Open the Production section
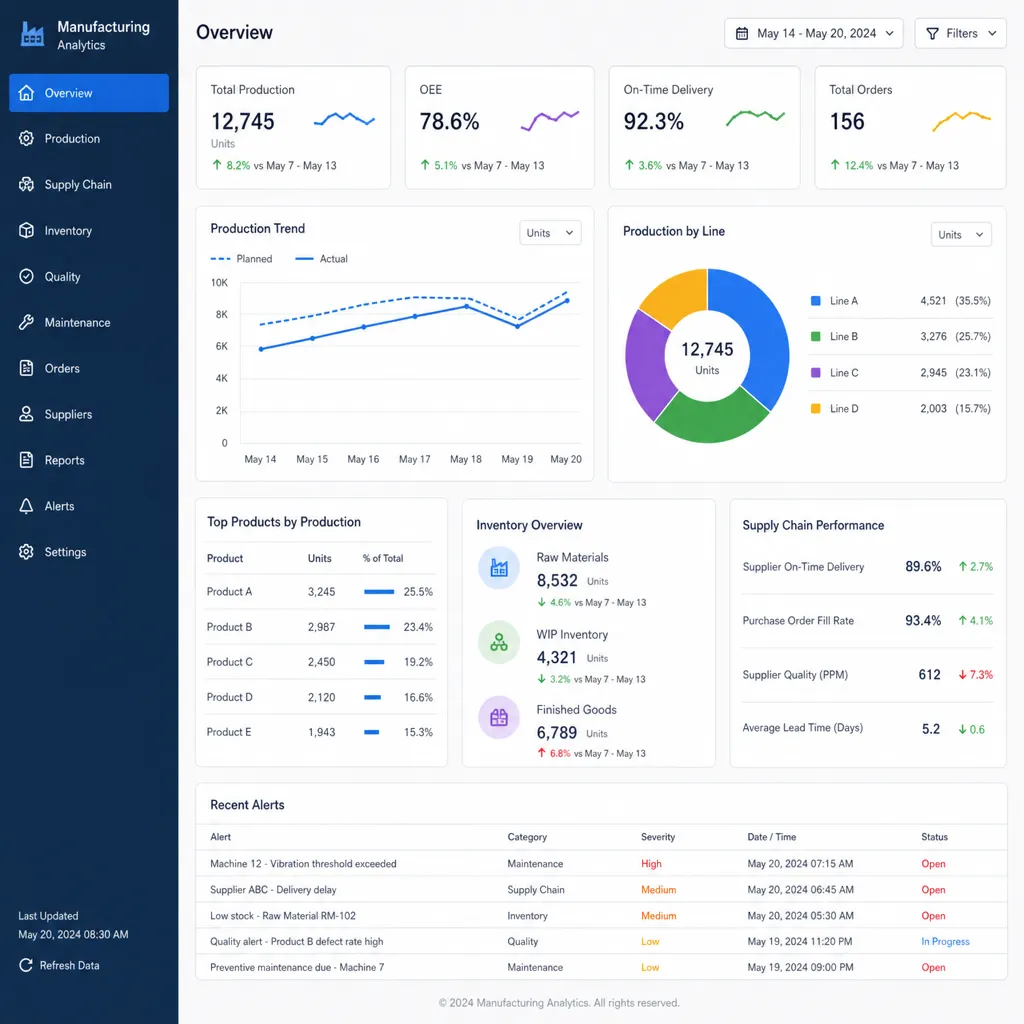The height and width of the screenshot is (1024, 1024). (x=89, y=138)
